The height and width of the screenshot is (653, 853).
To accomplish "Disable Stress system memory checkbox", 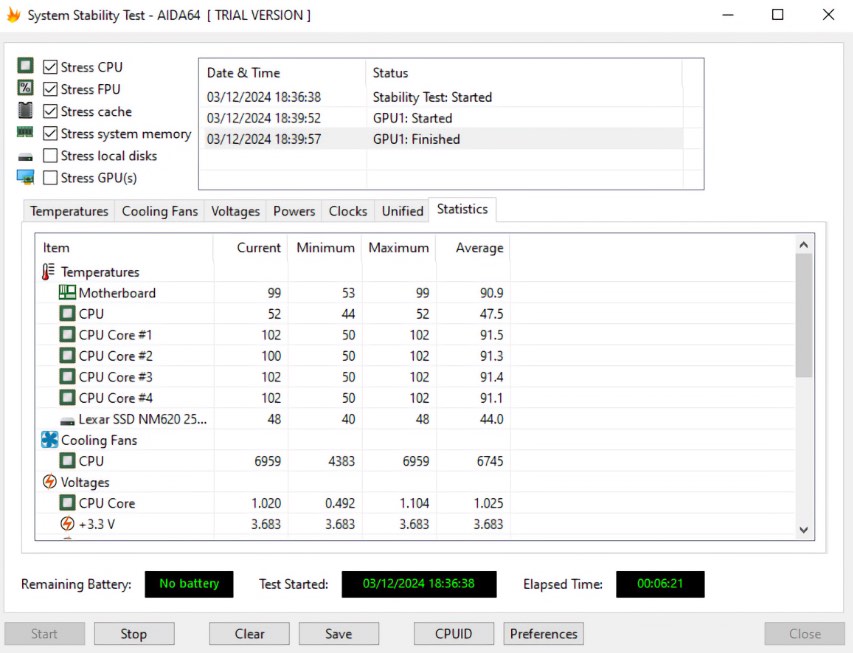I will tap(50, 133).
